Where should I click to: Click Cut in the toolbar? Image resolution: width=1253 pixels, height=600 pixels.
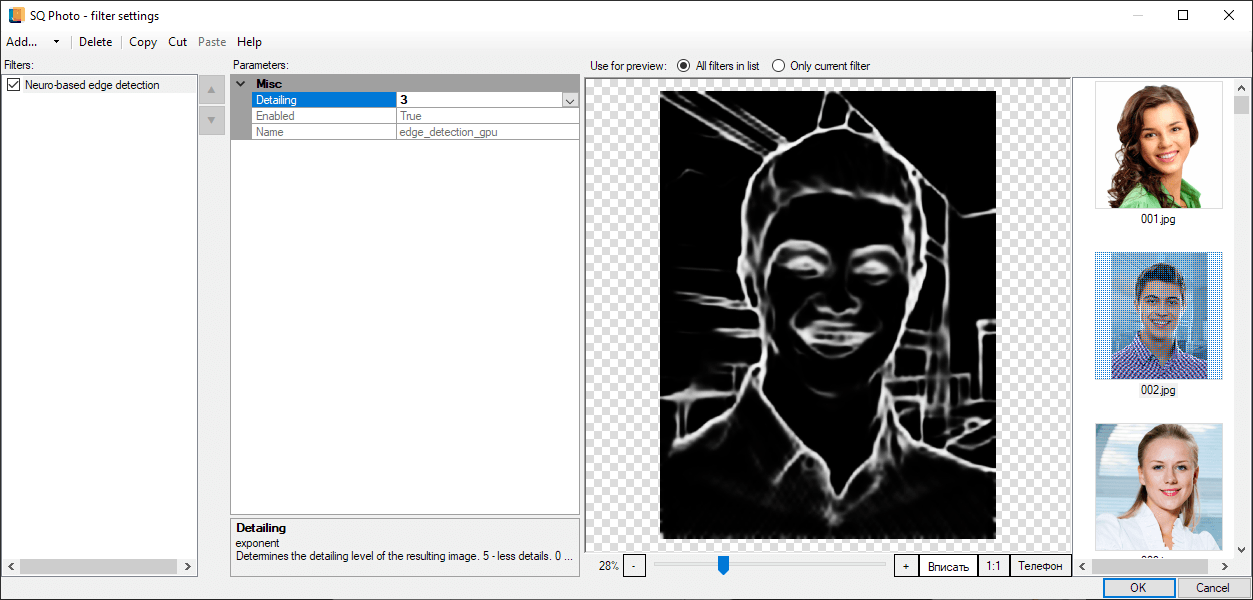coord(178,42)
